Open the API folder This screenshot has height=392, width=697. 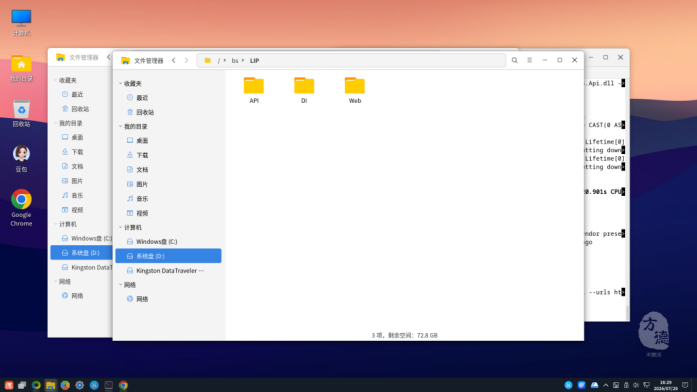click(254, 90)
